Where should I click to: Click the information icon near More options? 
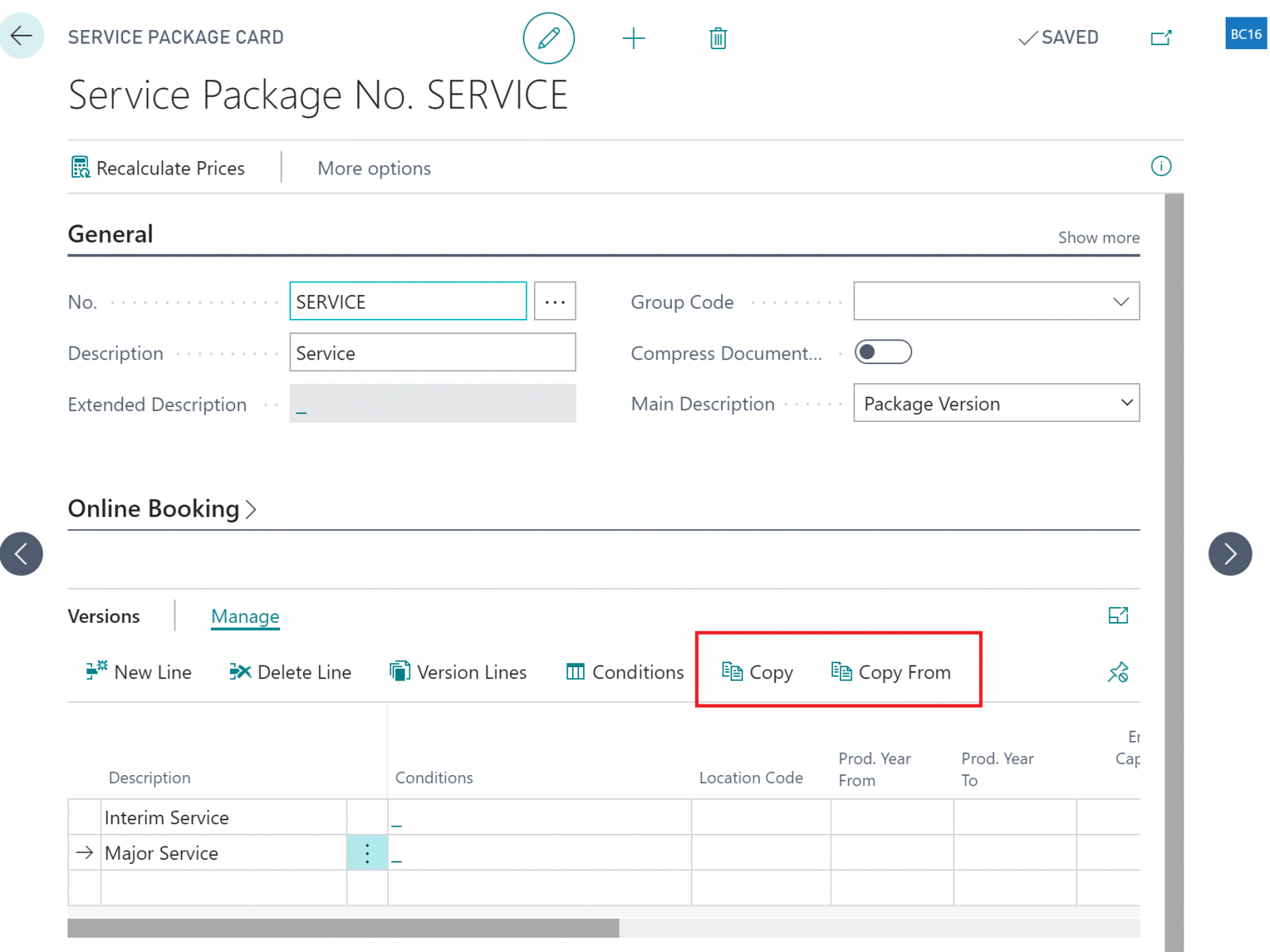tap(1161, 166)
